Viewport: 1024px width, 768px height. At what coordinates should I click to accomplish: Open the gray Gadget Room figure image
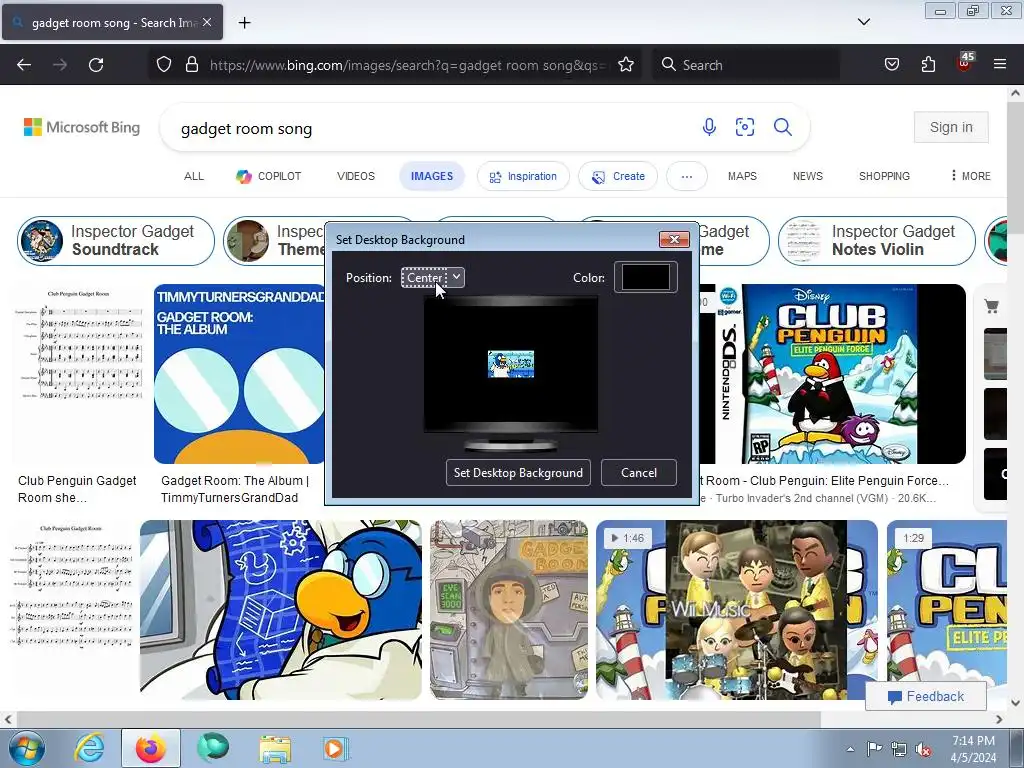[509, 609]
